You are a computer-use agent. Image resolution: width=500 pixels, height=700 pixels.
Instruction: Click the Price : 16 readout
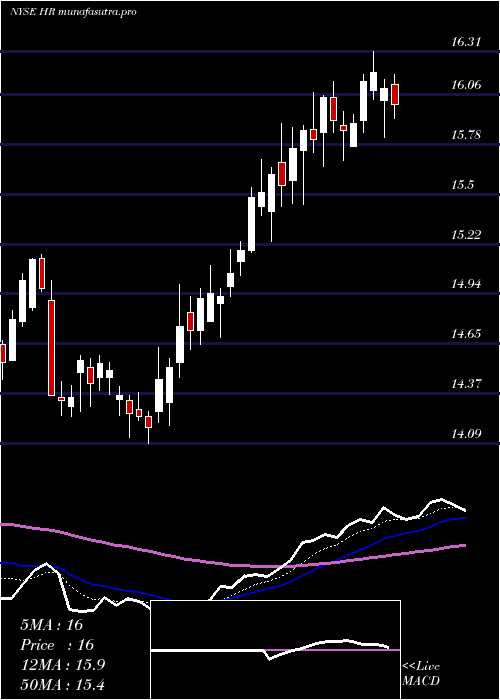pos(57,645)
